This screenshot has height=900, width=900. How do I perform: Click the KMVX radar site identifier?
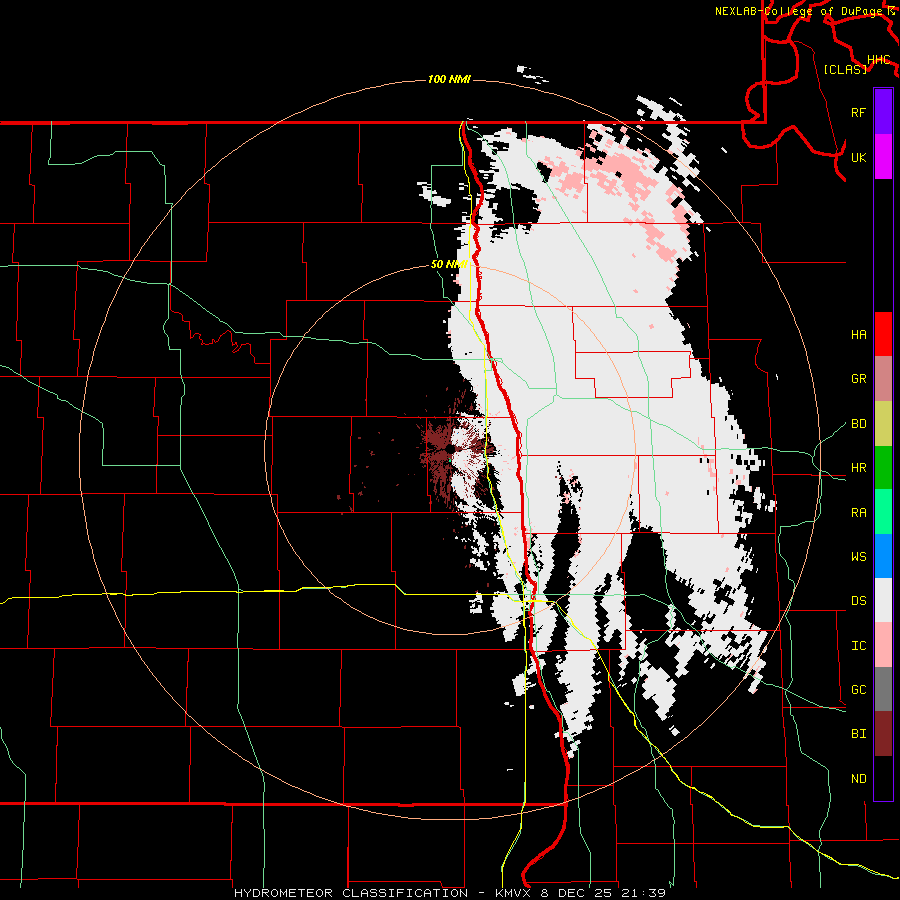pos(513,893)
